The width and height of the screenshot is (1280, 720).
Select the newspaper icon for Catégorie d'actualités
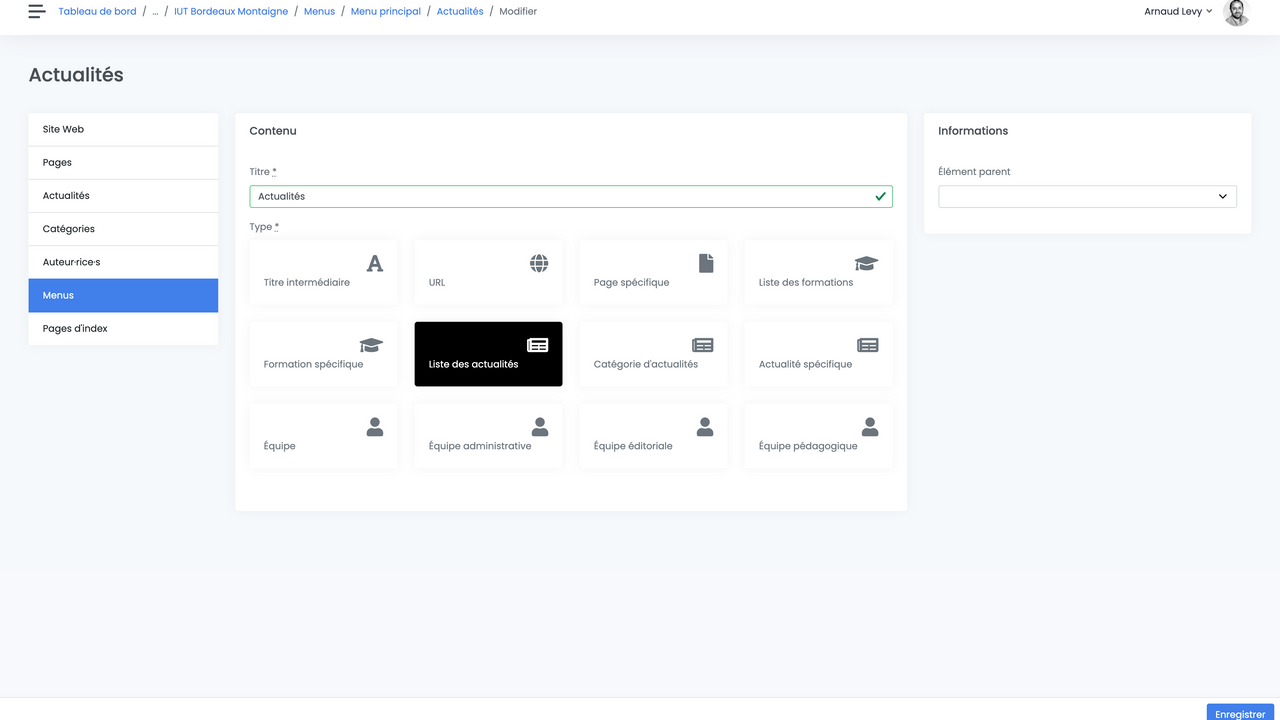[x=703, y=345]
